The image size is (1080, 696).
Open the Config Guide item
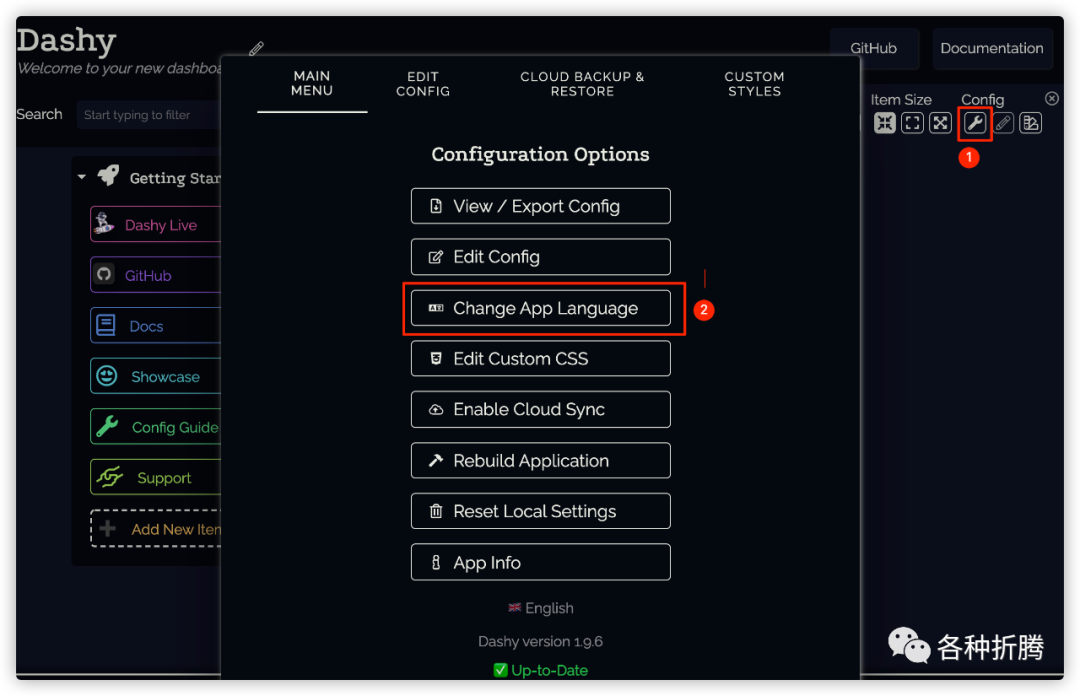click(x=156, y=427)
